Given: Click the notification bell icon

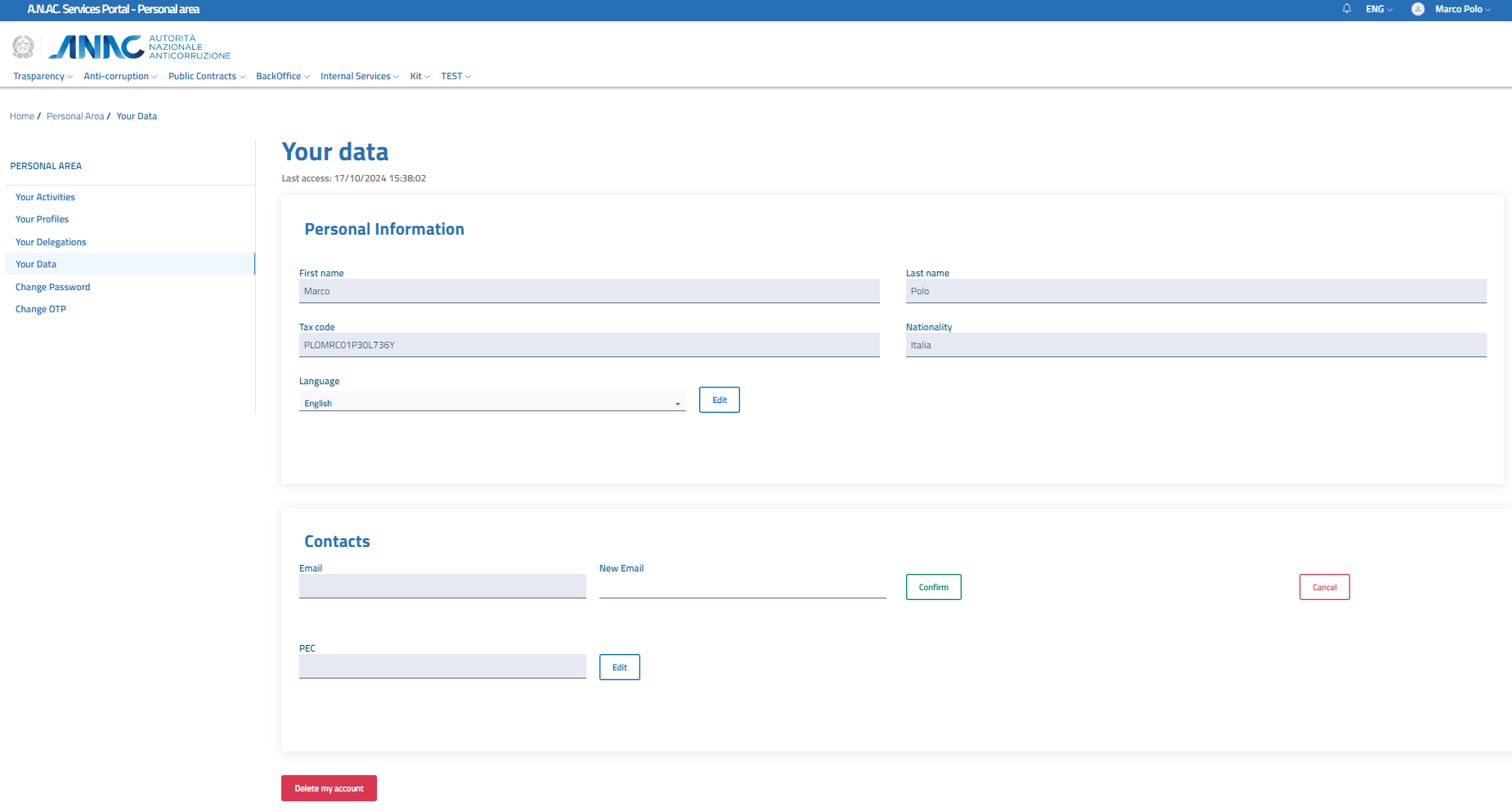Looking at the screenshot, I should click(x=1346, y=9).
